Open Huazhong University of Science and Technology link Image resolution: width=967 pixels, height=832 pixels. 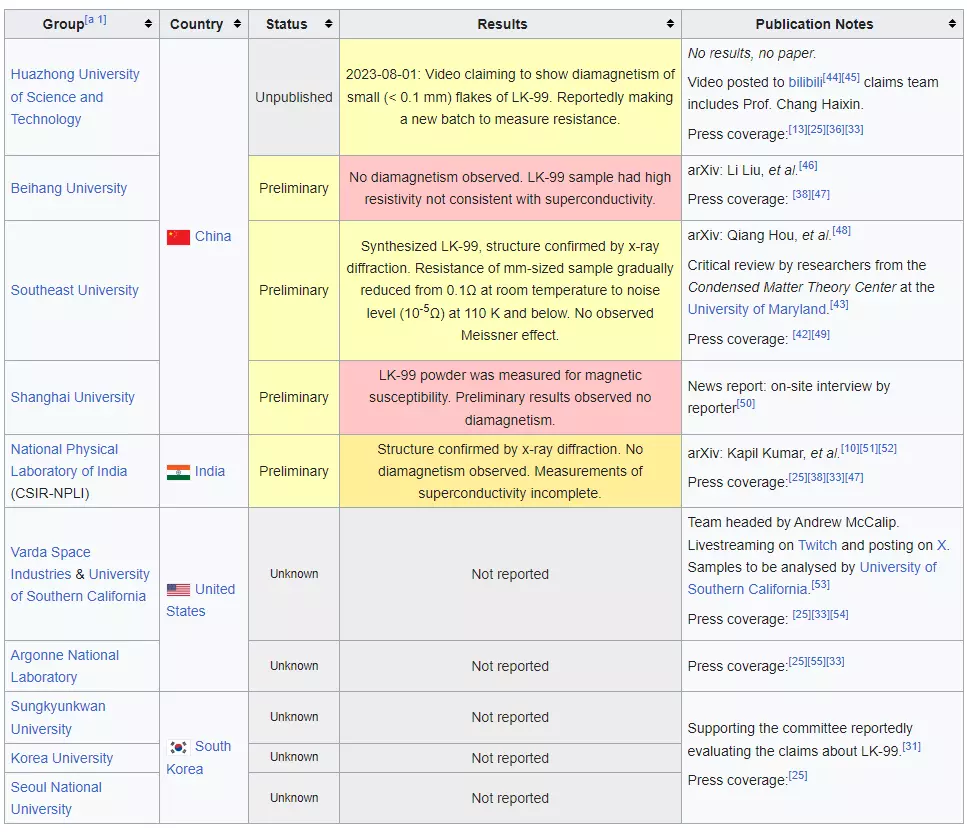coord(74,97)
